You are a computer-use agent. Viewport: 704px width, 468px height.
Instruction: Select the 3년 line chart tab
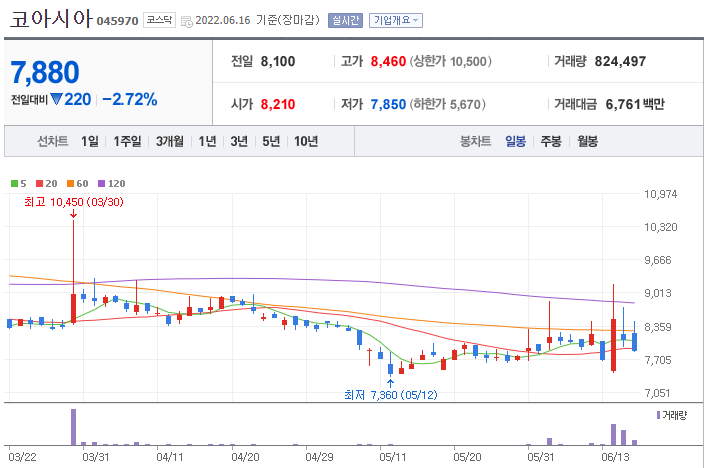(x=239, y=141)
